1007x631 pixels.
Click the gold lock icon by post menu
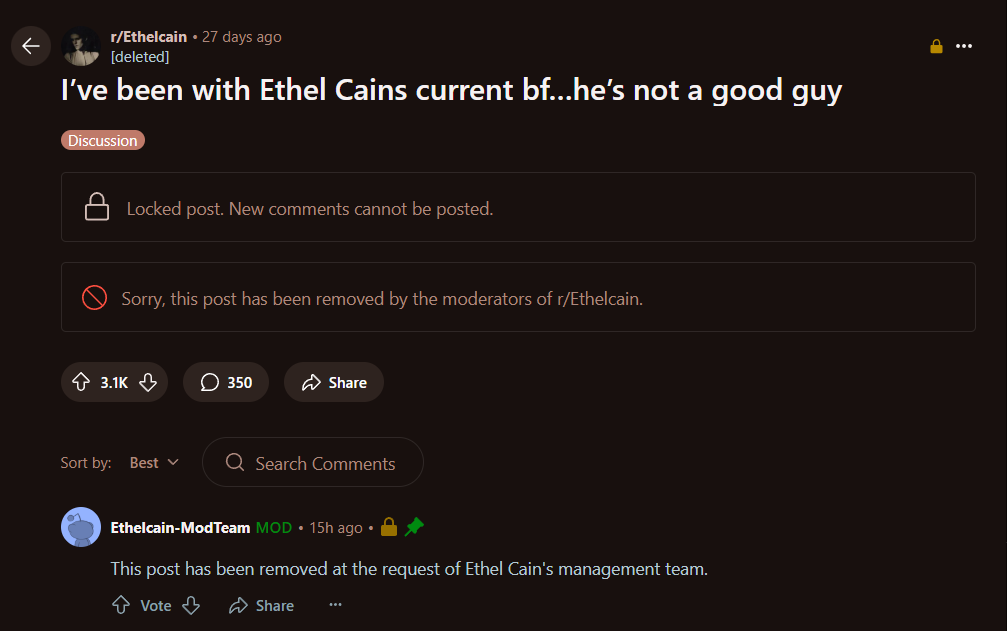(x=936, y=46)
